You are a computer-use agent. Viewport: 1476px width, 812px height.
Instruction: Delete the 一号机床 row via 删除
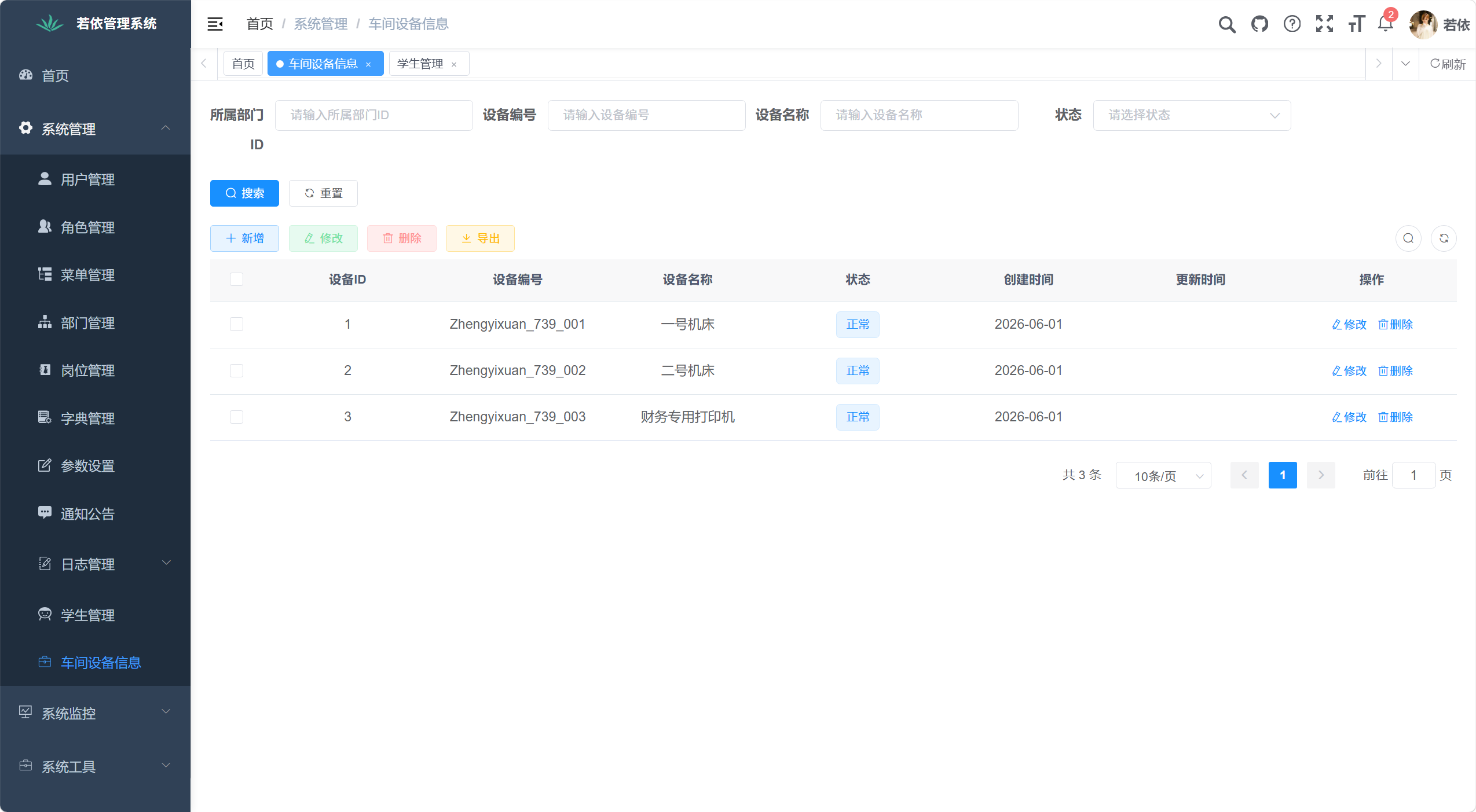(x=1396, y=325)
